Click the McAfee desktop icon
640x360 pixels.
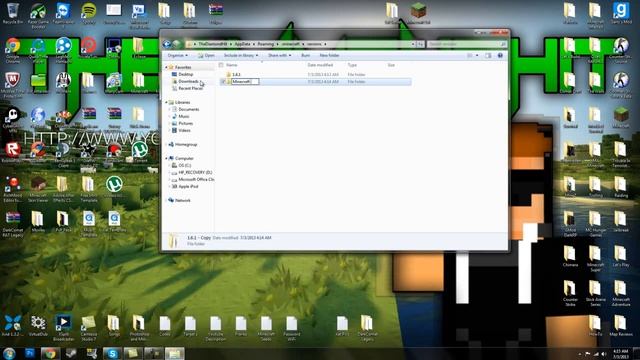pos(13,84)
